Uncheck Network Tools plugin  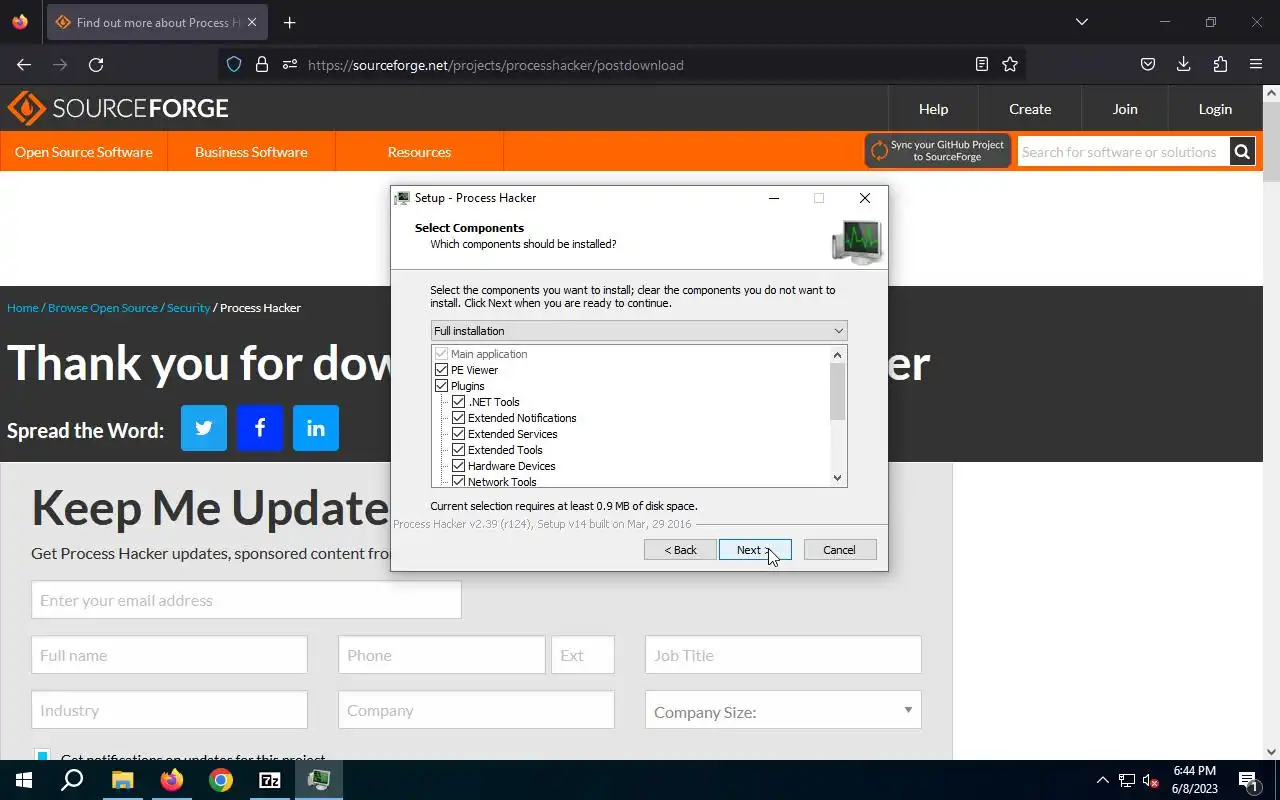point(459,481)
